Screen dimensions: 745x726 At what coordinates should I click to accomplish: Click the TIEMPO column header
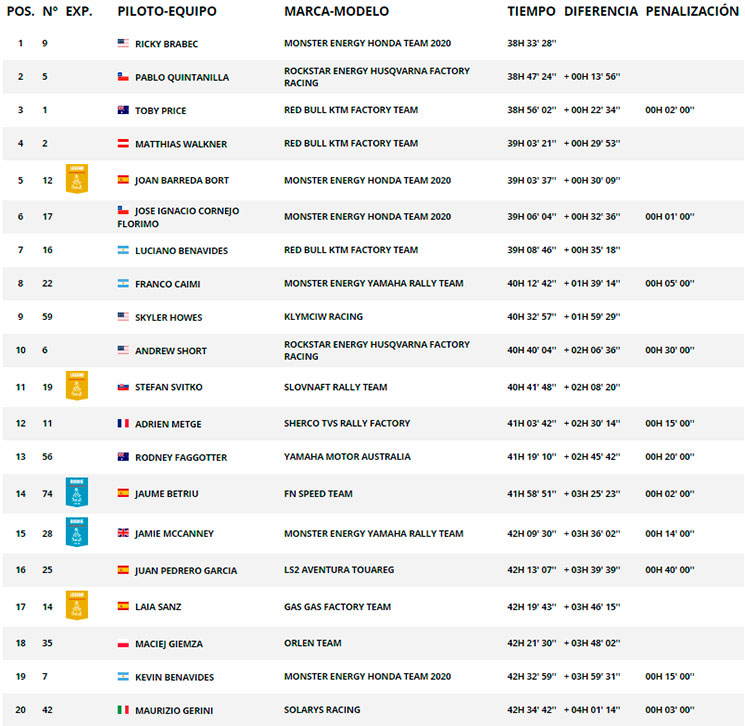(531, 11)
